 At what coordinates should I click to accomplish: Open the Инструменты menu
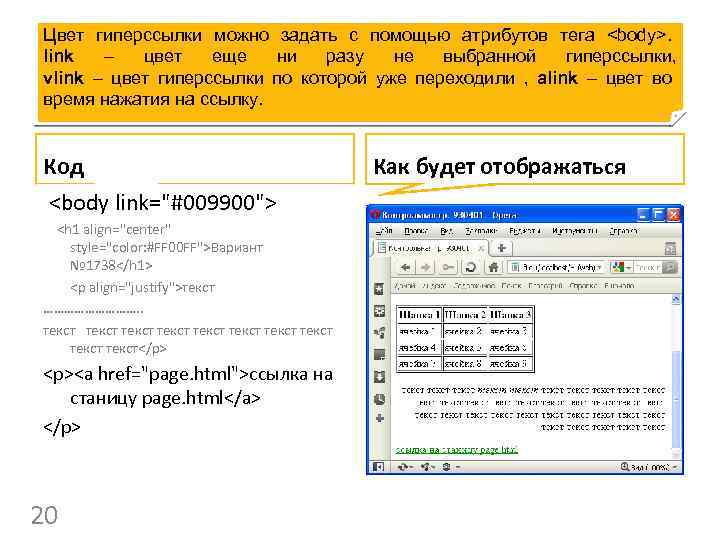[x=575, y=231]
